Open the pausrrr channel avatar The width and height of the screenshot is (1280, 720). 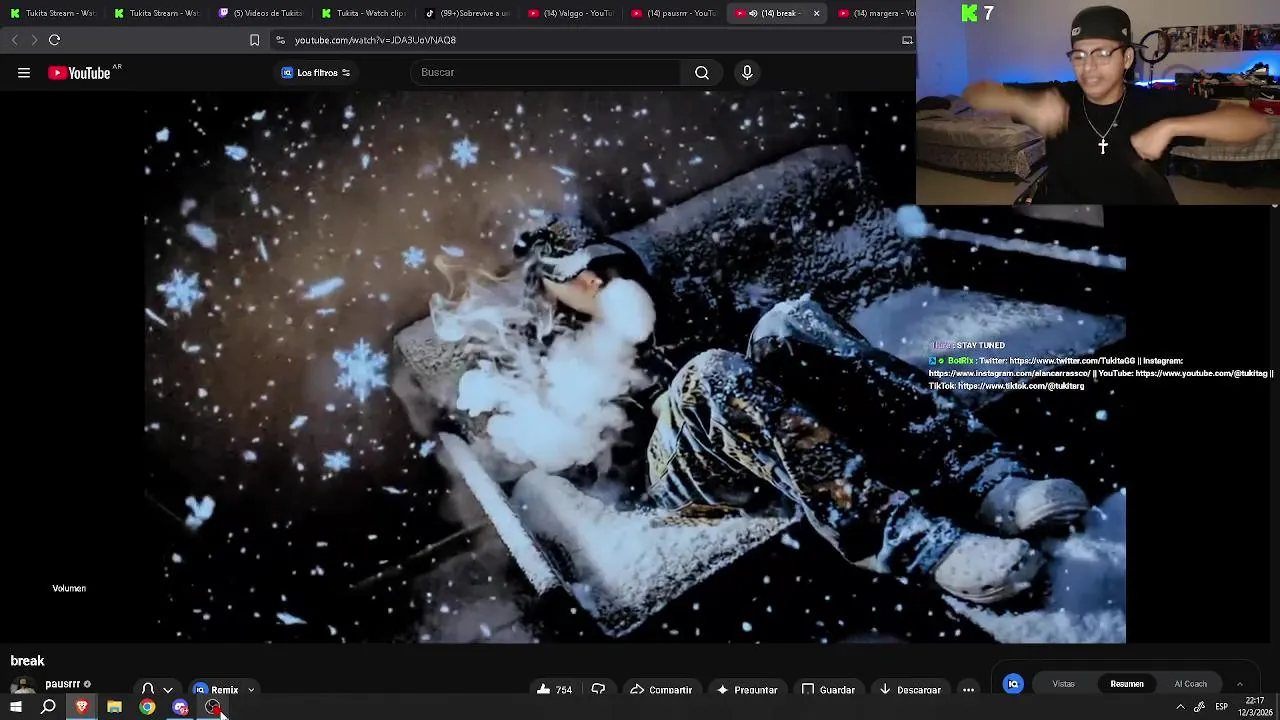tap(23, 687)
